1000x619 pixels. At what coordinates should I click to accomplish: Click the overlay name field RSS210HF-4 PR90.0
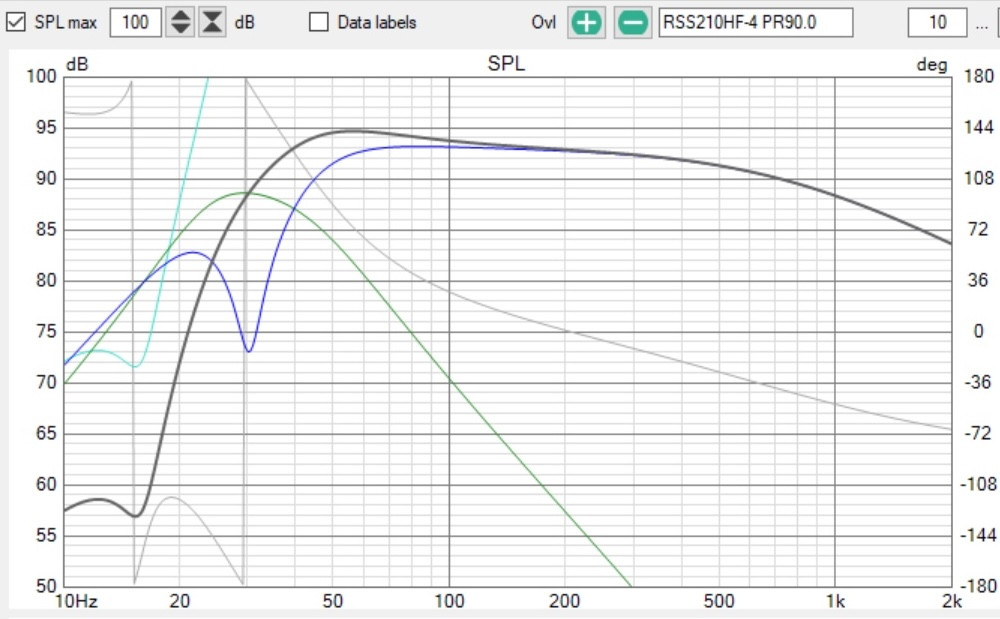(x=756, y=22)
